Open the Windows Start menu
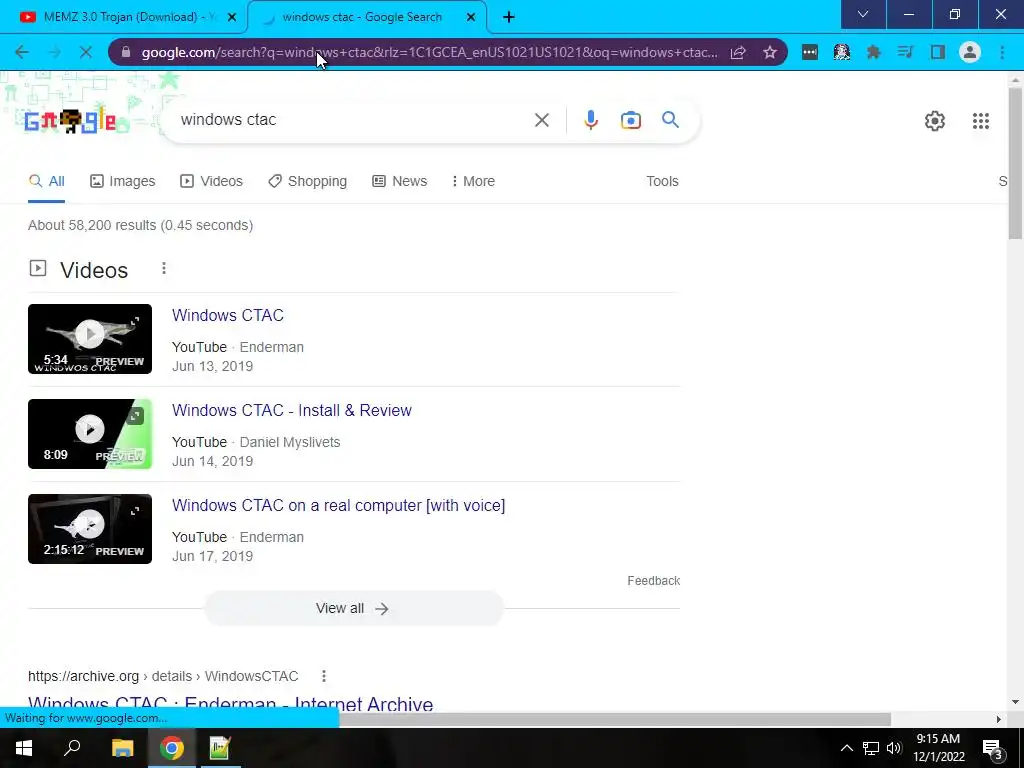Screen dimensions: 1024x768 coord(24,748)
